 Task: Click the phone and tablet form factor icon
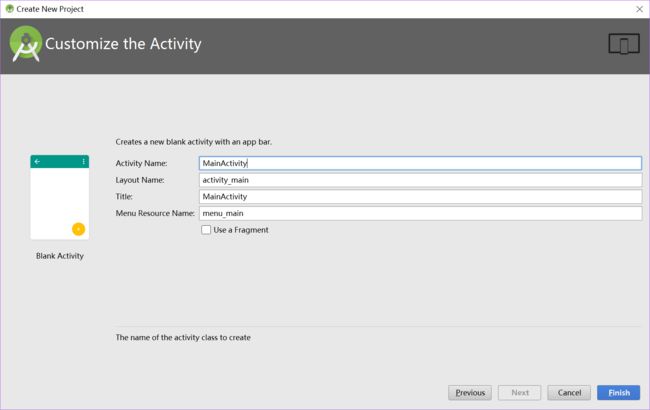pos(624,44)
